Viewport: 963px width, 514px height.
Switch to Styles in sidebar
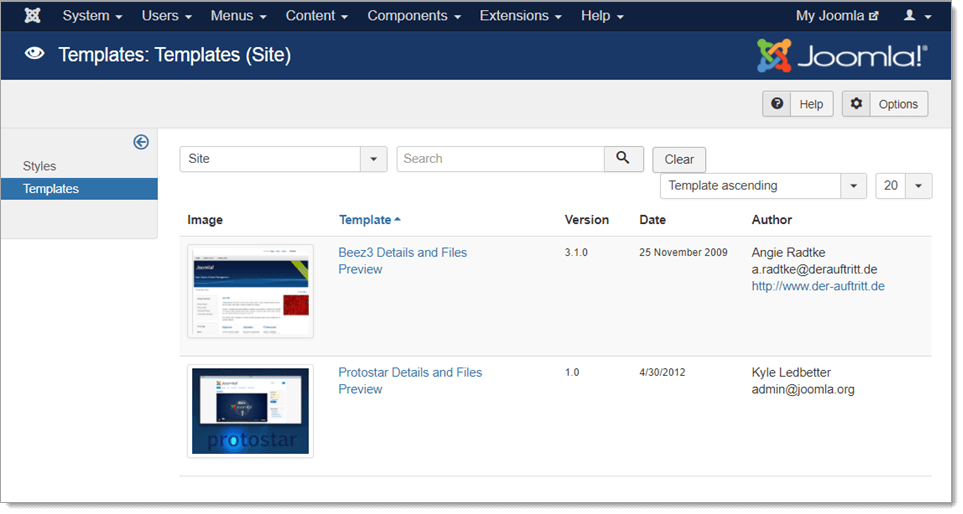[x=39, y=166]
